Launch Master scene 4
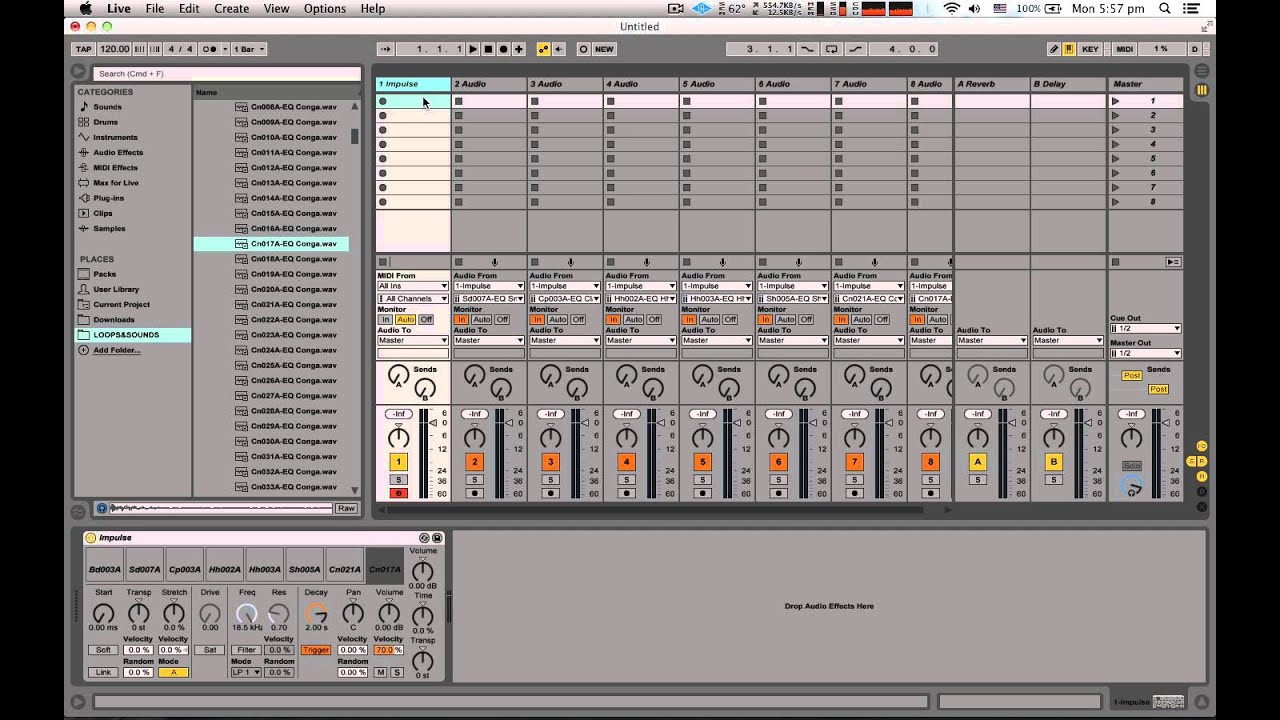The height and width of the screenshot is (720, 1280). pyautogui.click(x=1116, y=144)
